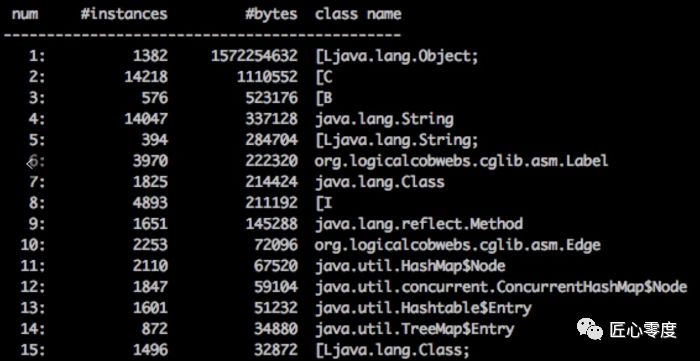Select the #bytes column header
Image resolution: width=700 pixels, height=361 pixels.
[x=271, y=14]
